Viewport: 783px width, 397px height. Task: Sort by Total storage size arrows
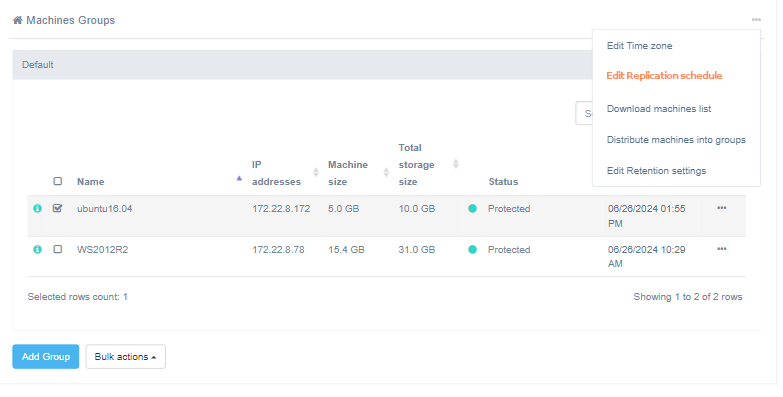click(455, 164)
